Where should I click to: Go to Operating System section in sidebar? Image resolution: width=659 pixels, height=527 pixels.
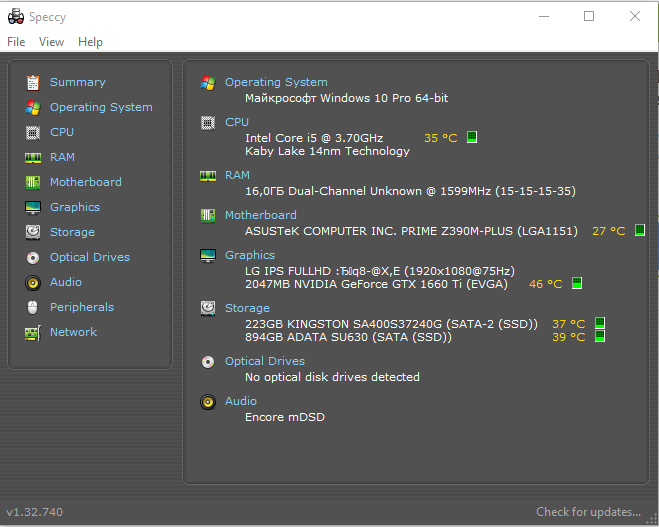pos(101,107)
